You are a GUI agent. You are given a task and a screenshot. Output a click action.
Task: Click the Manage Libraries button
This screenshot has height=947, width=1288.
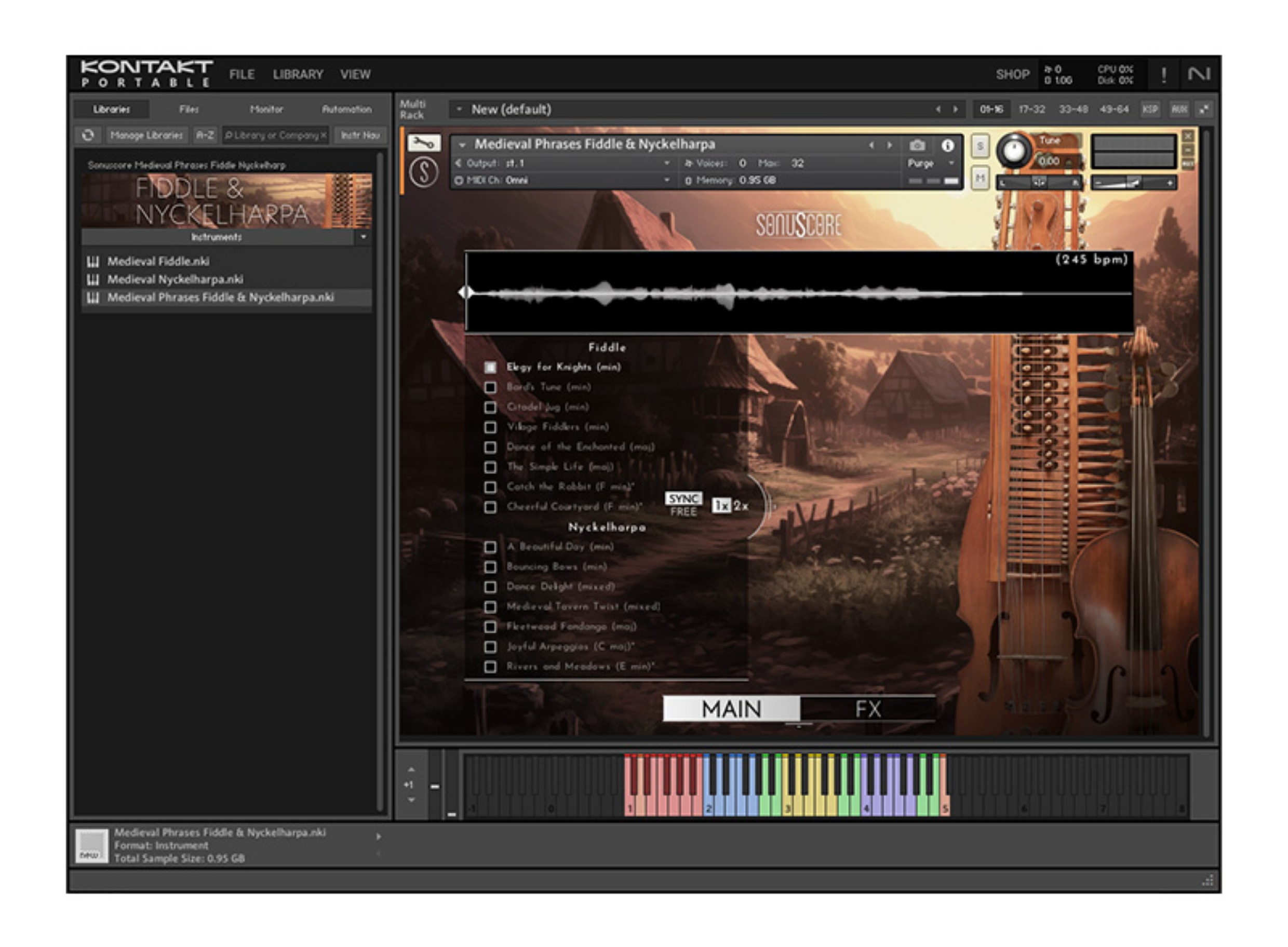[147, 136]
